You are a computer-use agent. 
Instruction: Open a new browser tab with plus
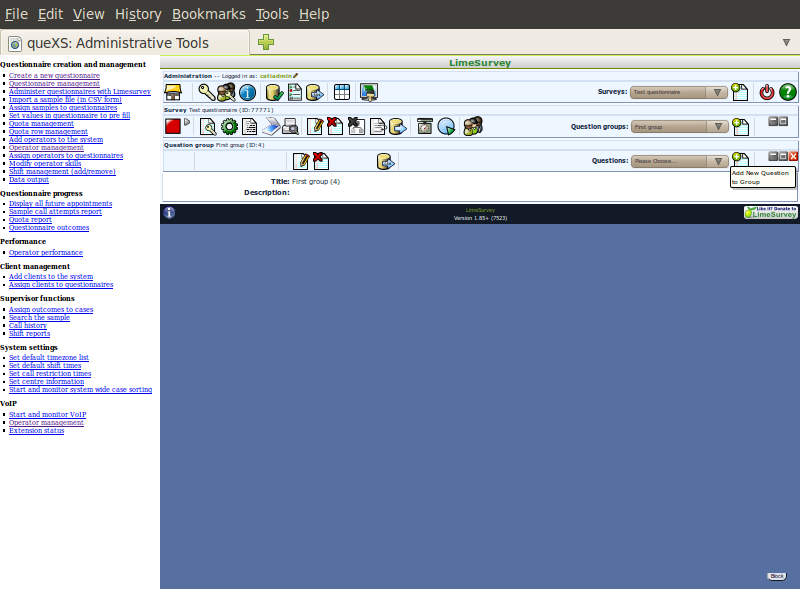[x=265, y=42]
